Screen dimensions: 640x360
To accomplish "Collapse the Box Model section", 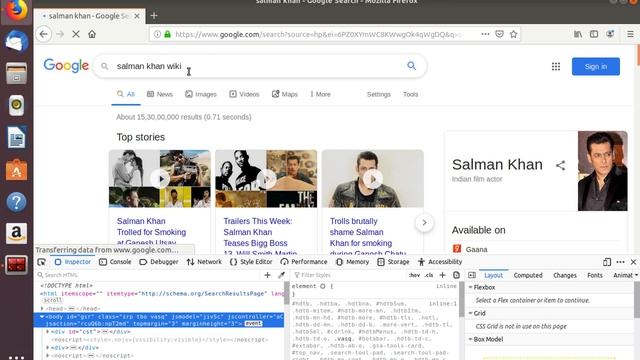I will point(470,339).
